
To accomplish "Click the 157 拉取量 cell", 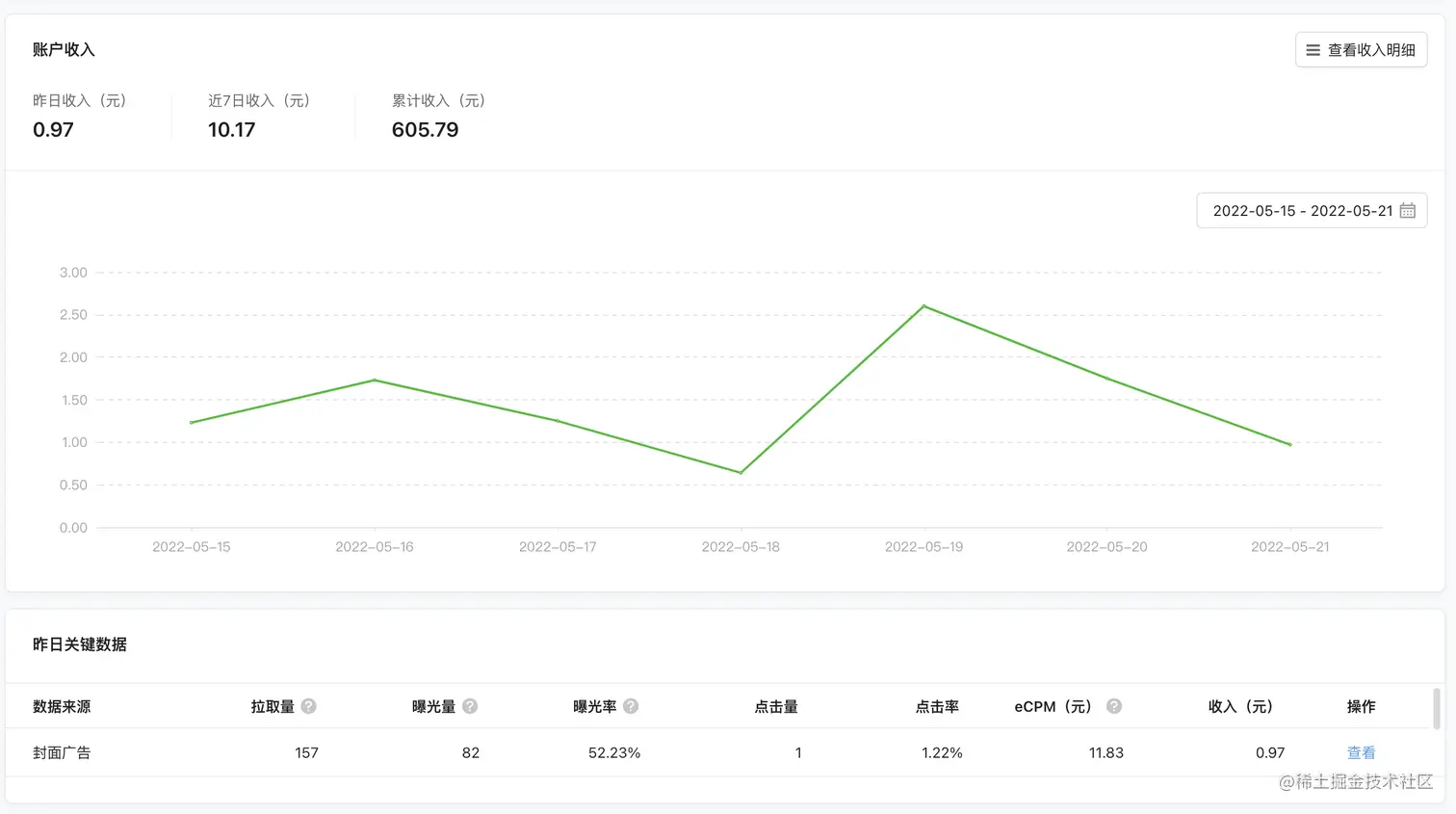I will tap(306, 752).
